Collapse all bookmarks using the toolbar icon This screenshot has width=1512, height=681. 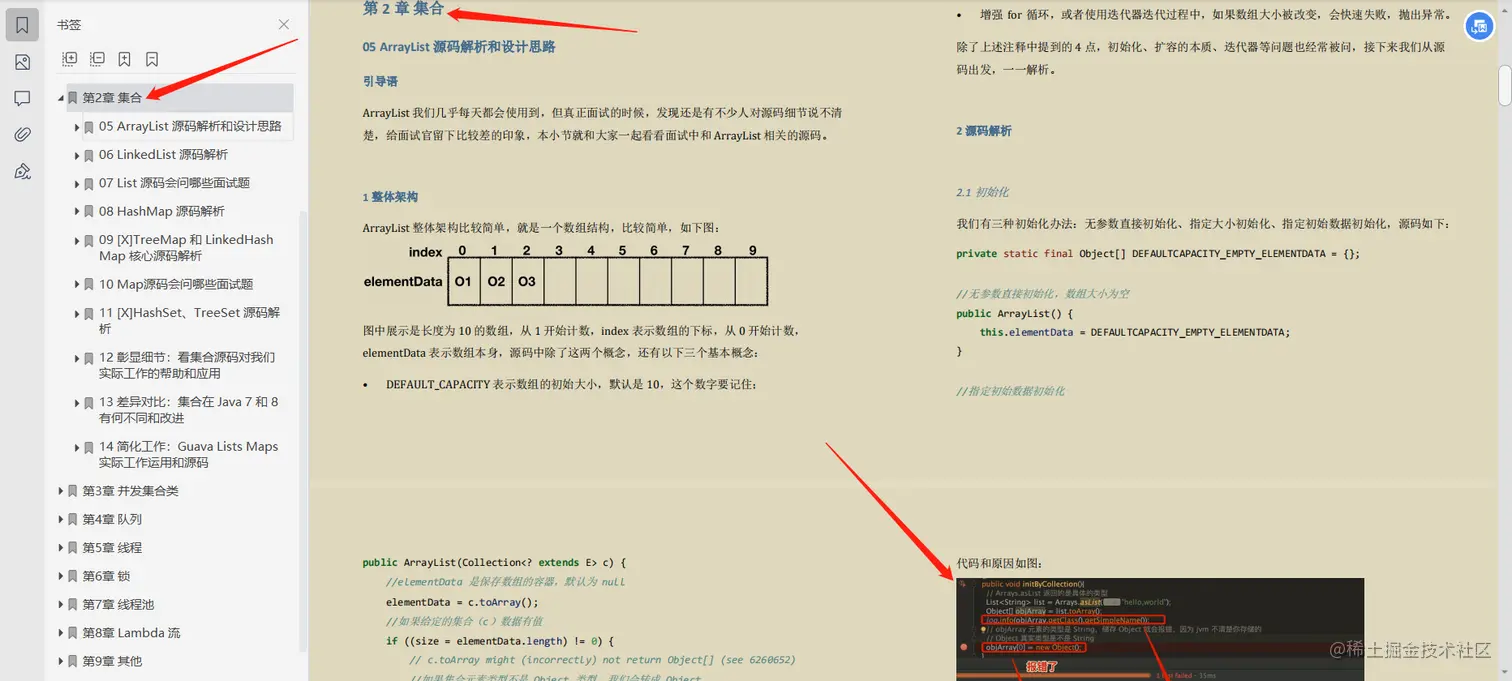tap(97, 59)
